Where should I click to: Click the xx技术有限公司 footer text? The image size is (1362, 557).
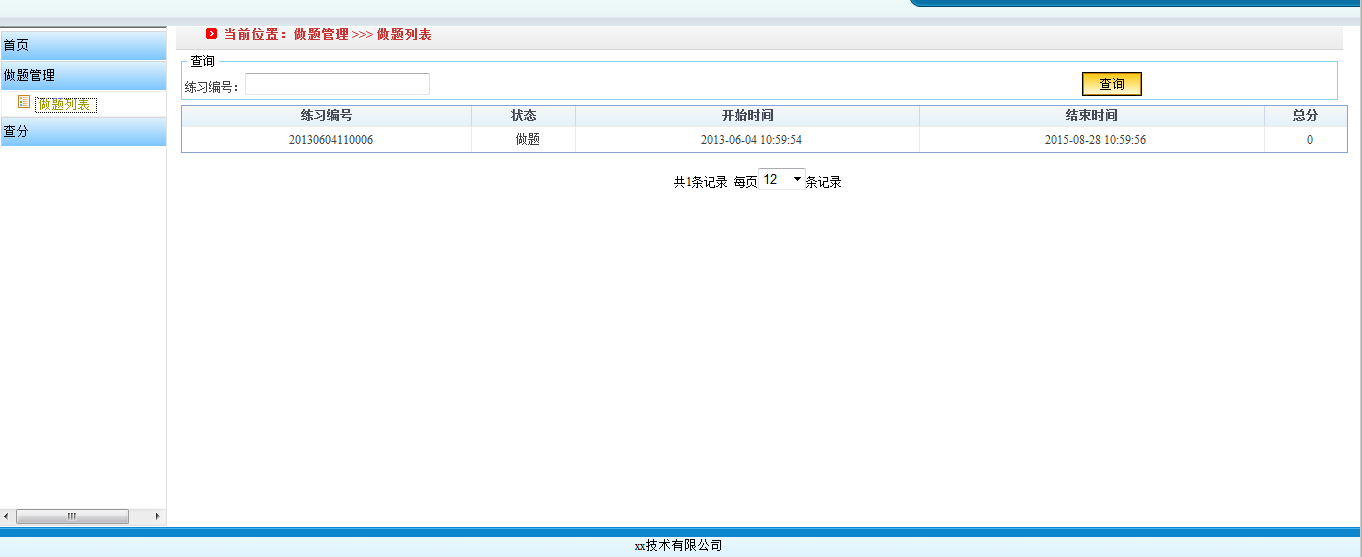coord(678,545)
